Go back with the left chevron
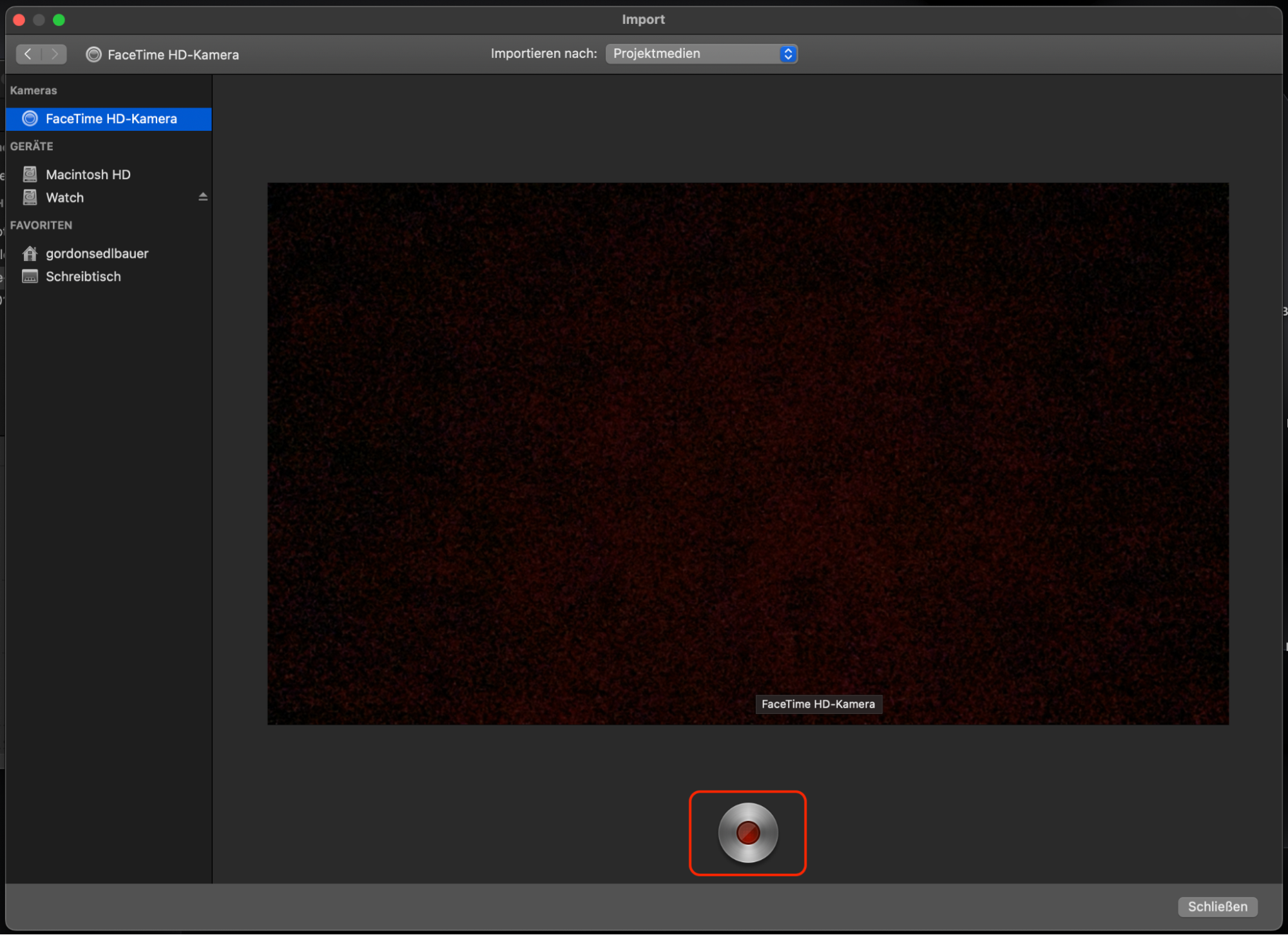Screen dimensions: 1288x935 28,54
